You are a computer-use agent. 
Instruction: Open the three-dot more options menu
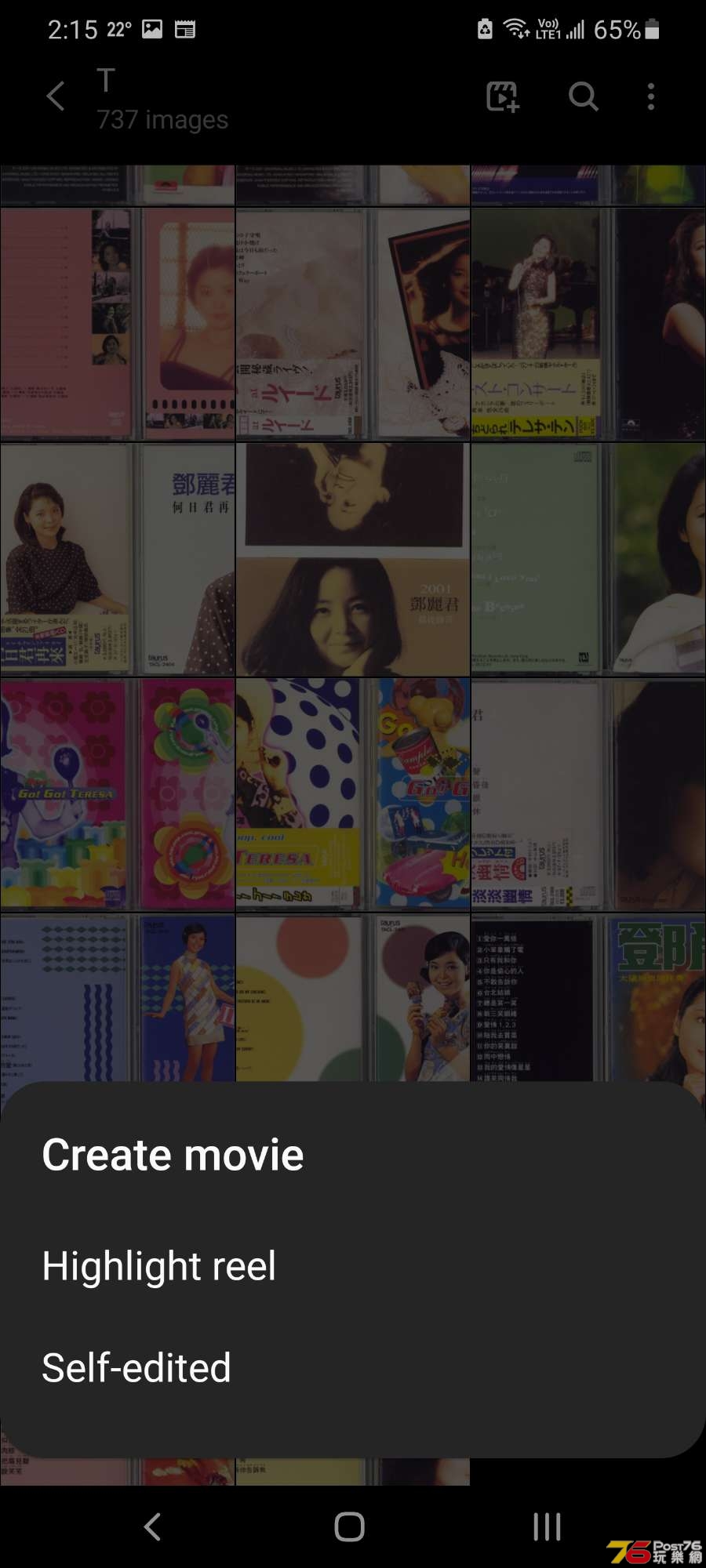click(x=650, y=97)
